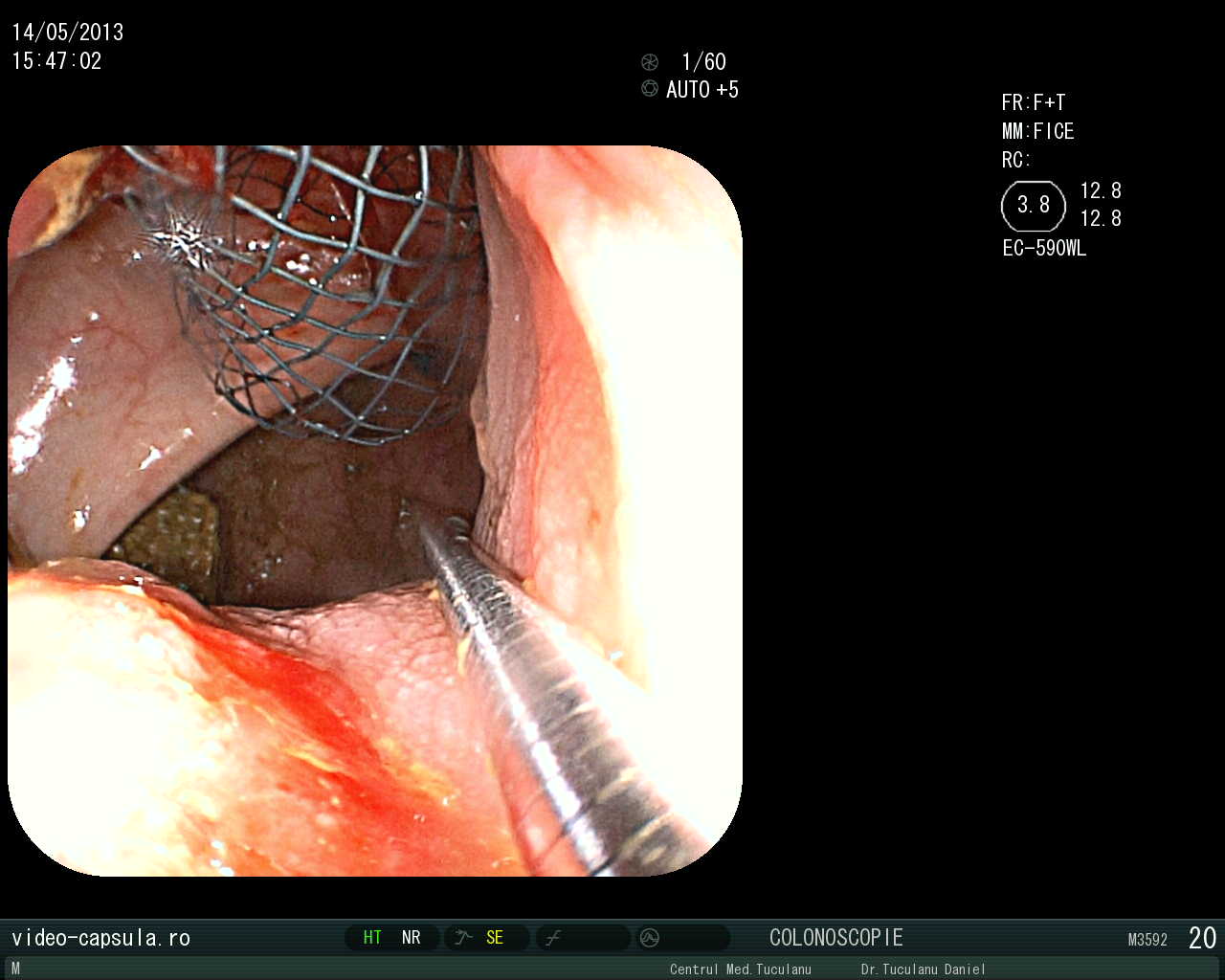The width and height of the screenshot is (1225, 980).
Task: Click the lower 12.8 diameter value
Action: click(1101, 218)
